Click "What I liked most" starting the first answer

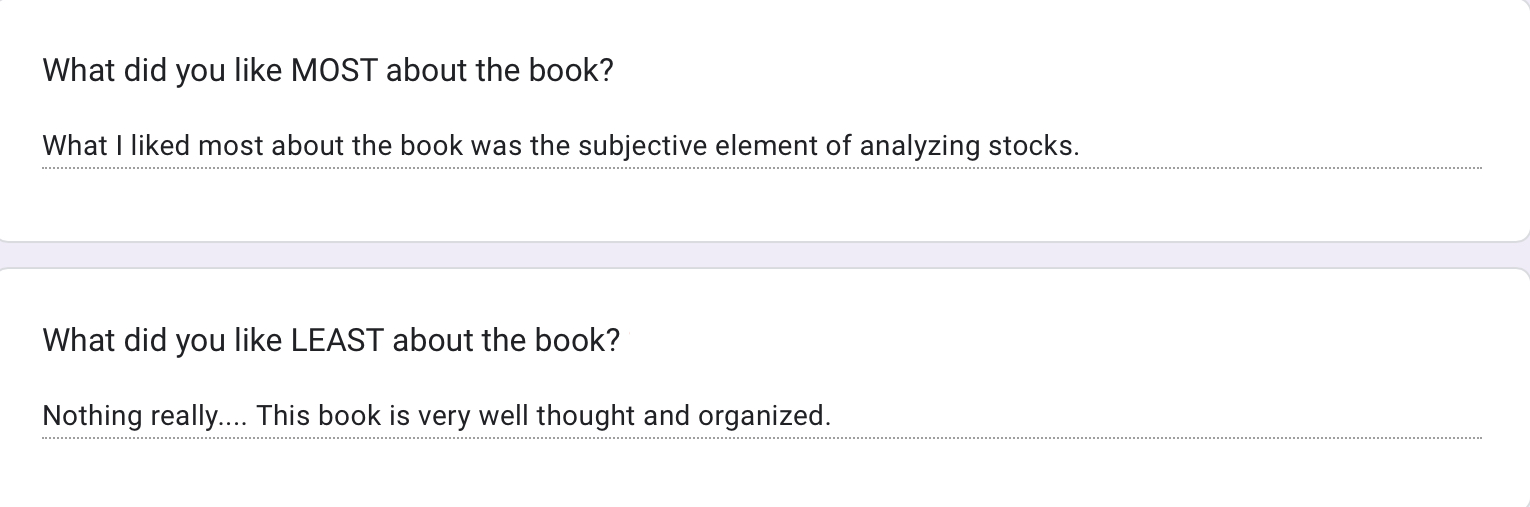click(x=118, y=147)
